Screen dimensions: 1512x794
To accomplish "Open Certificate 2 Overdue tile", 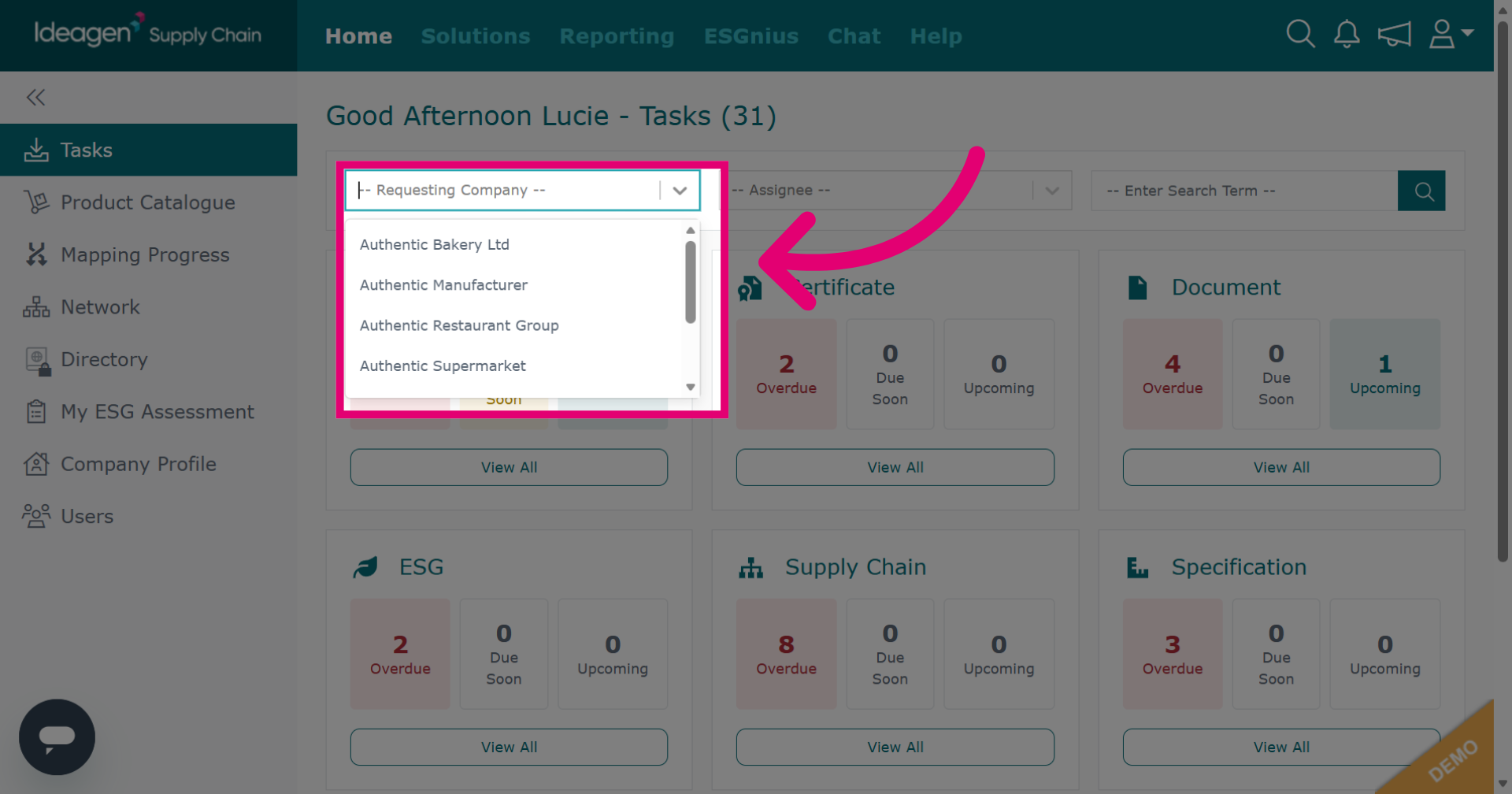I will coord(786,374).
